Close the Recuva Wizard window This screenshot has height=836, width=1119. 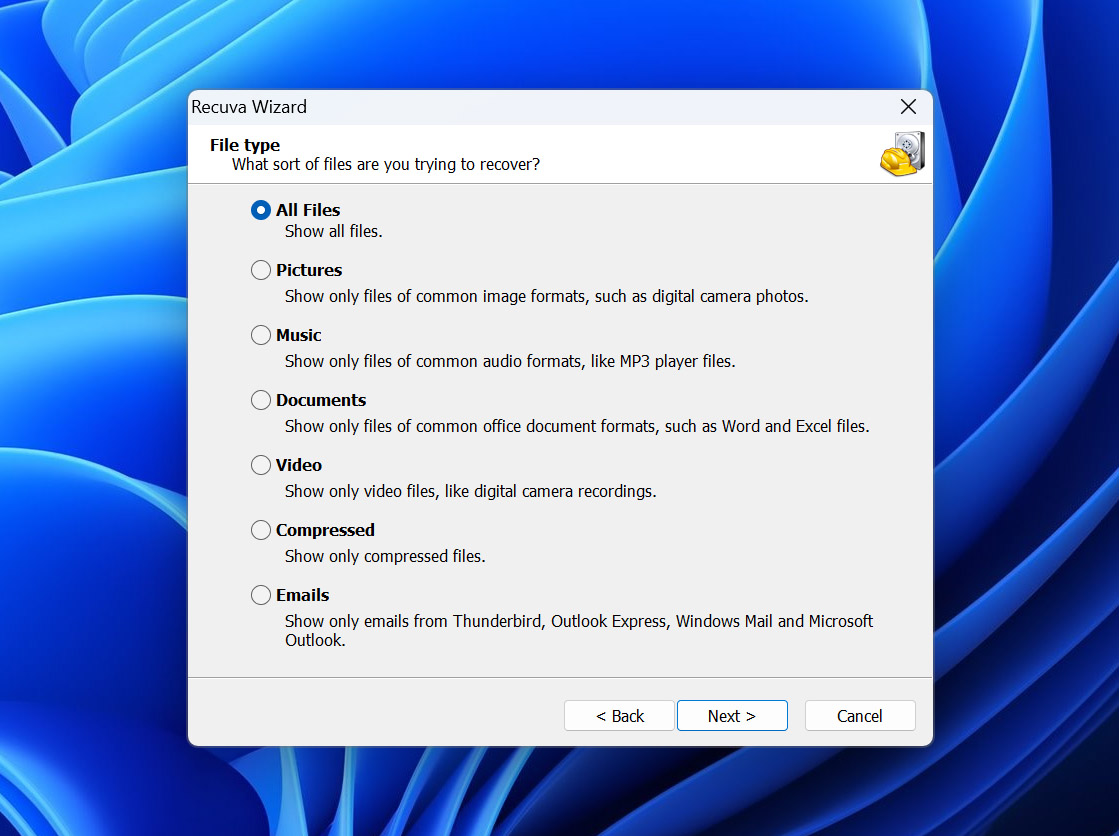pyautogui.click(x=908, y=107)
